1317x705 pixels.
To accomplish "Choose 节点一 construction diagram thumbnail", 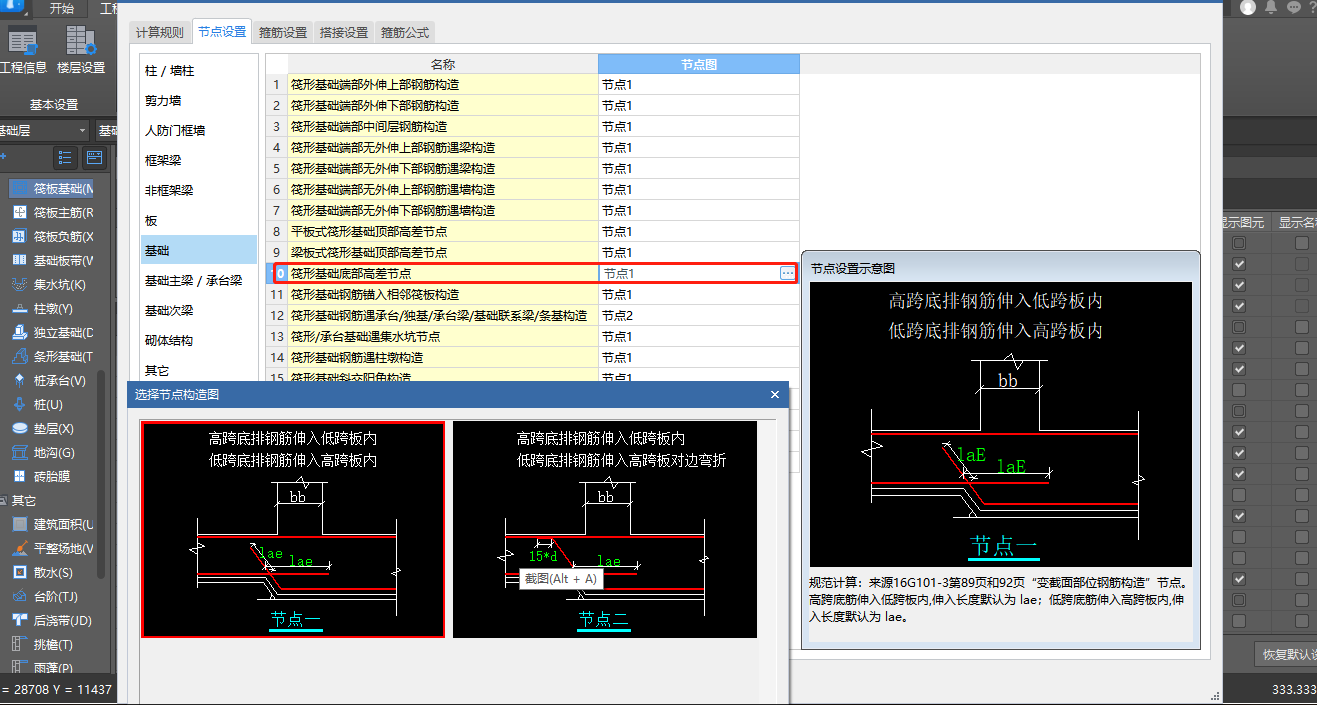I will pos(293,529).
